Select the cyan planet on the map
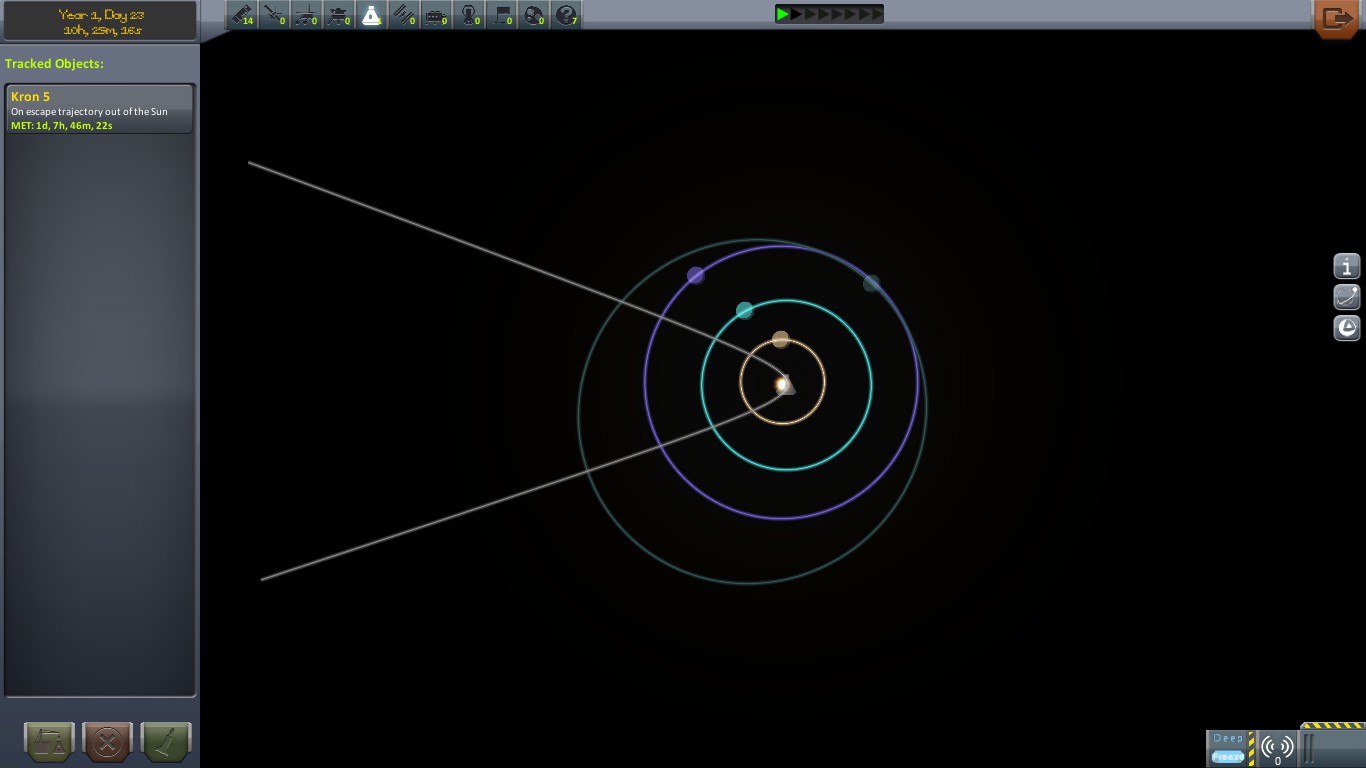1366x768 pixels. coord(744,311)
